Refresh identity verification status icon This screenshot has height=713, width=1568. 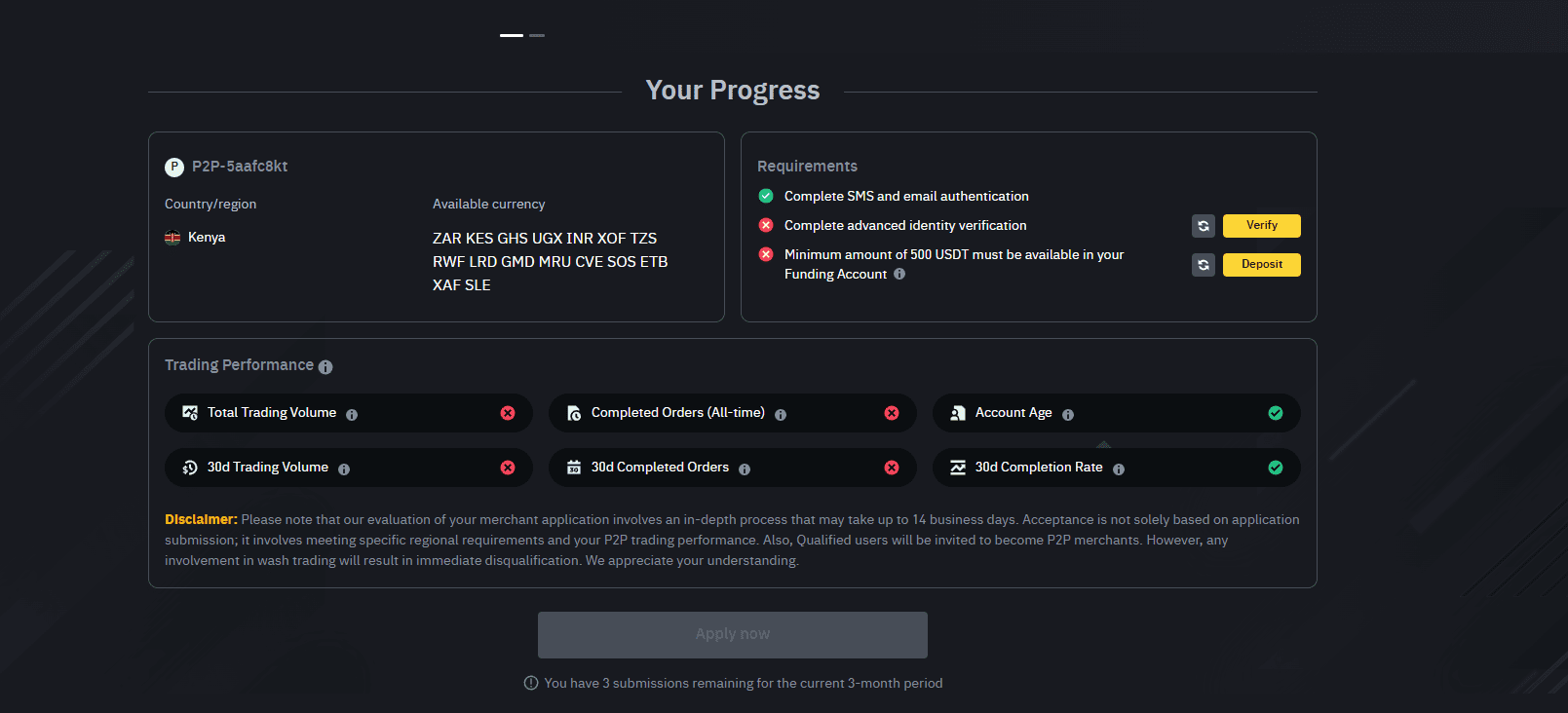pyautogui.click(x=1204, y=226)
